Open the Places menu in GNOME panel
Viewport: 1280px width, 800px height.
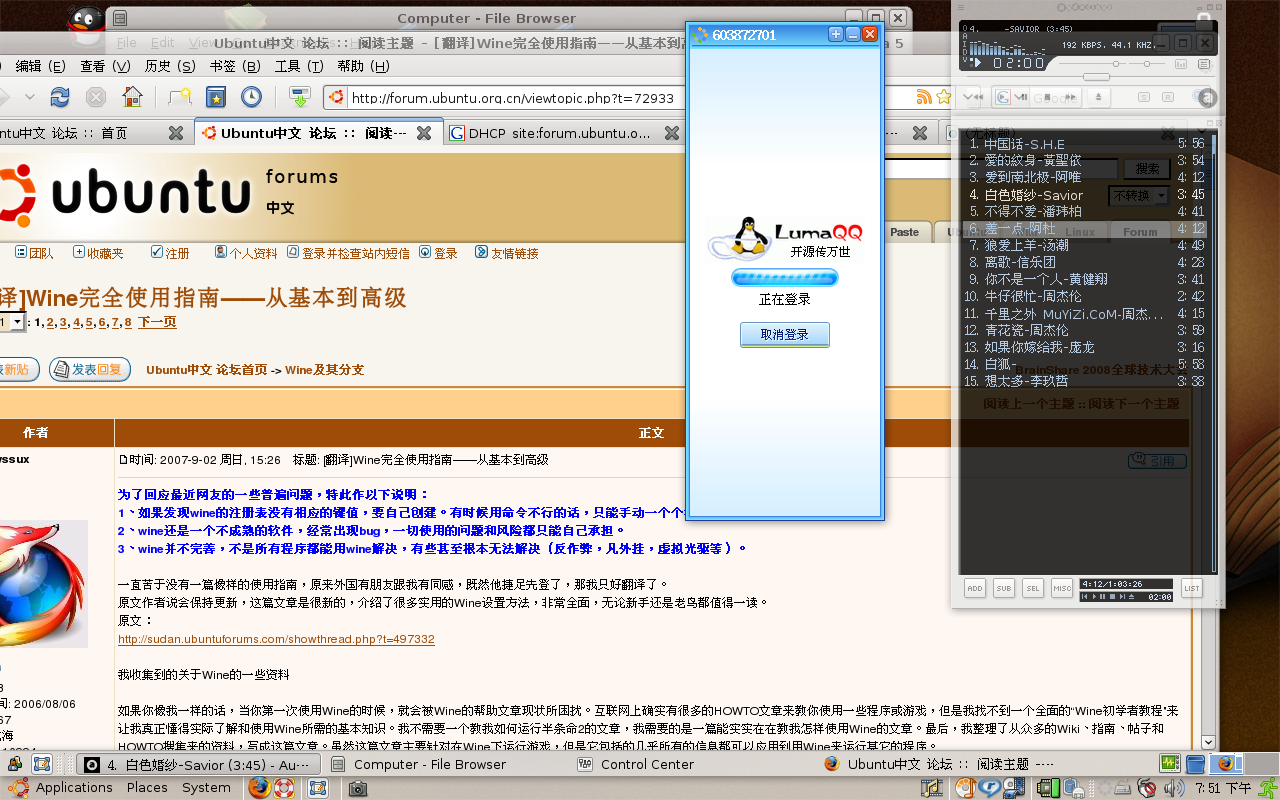[147, 787]
